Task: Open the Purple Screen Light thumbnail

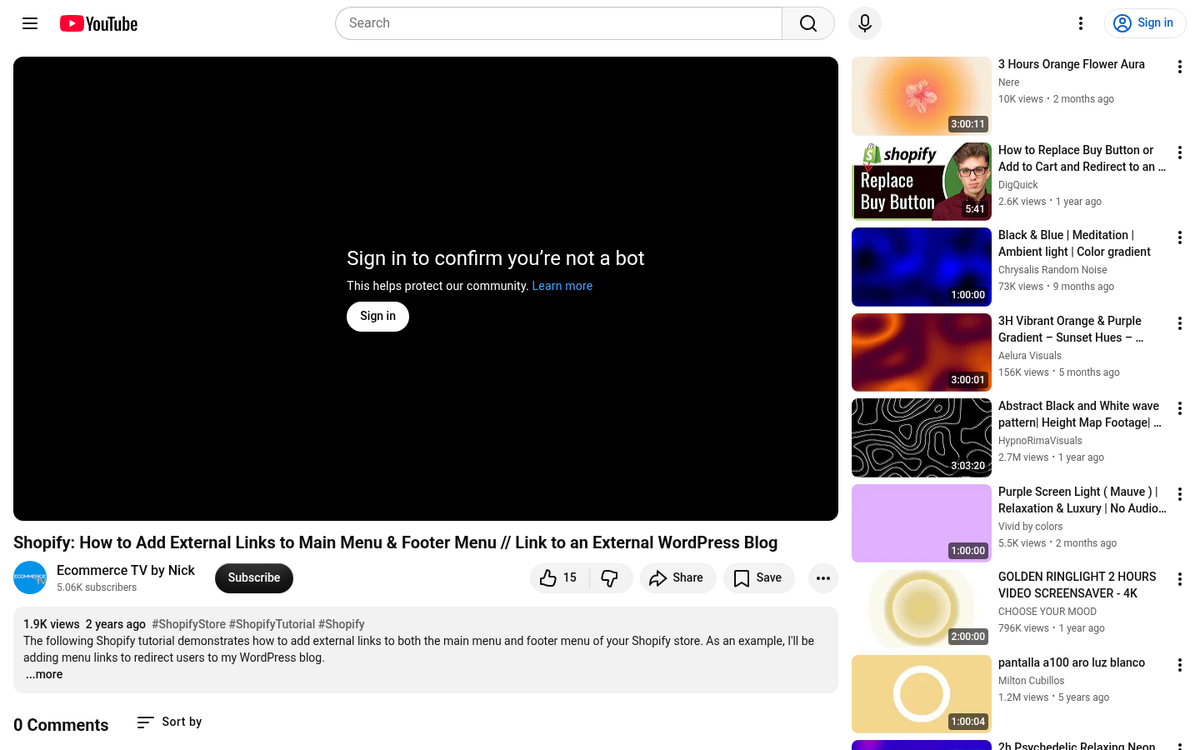Action: pyautogui.click(x=920, y=523)
